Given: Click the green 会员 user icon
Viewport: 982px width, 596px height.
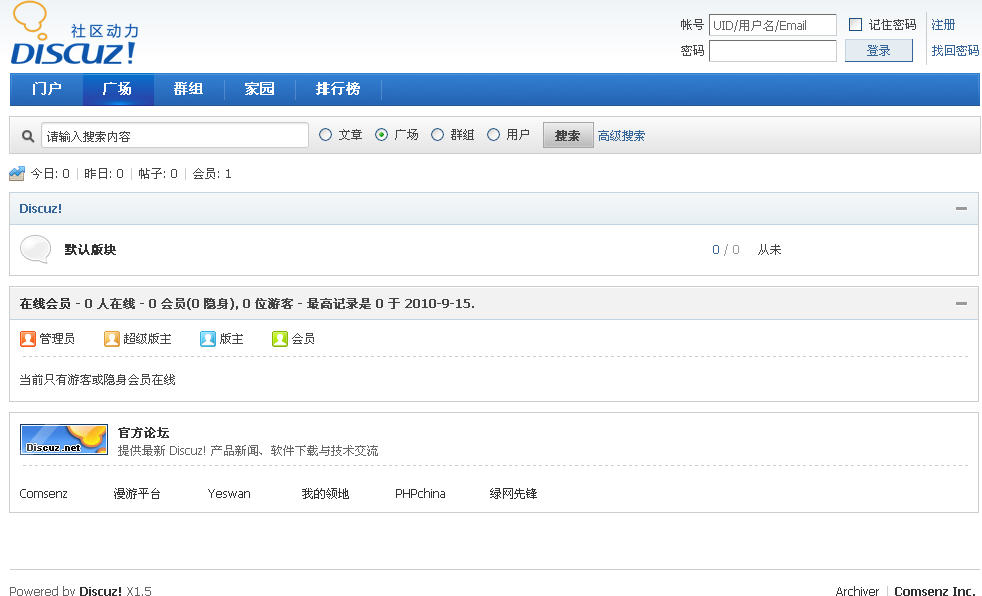Looking at the screenshot, I should pos(280,339).
